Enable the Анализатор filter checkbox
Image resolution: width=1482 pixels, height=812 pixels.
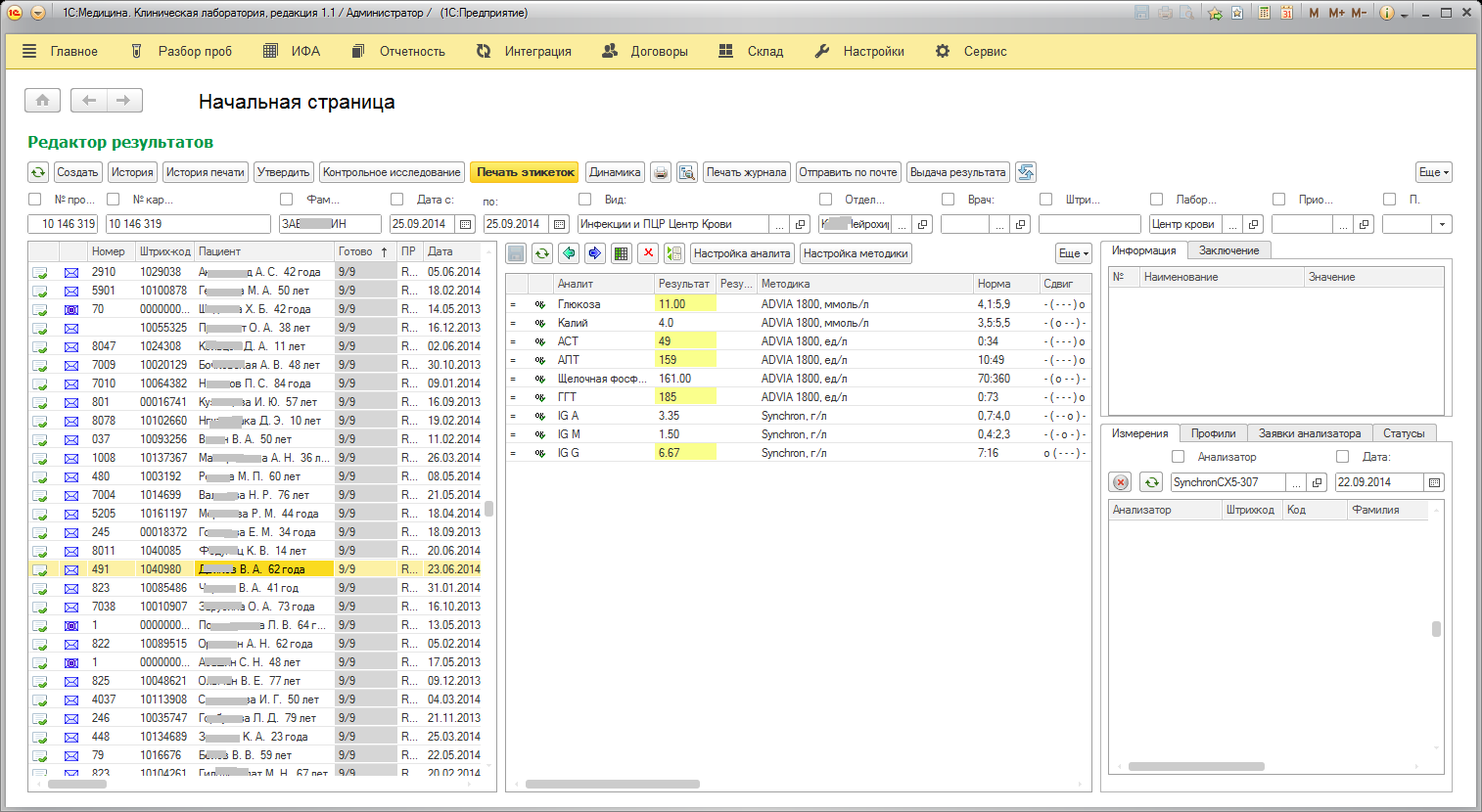(x=1178, y=457)
